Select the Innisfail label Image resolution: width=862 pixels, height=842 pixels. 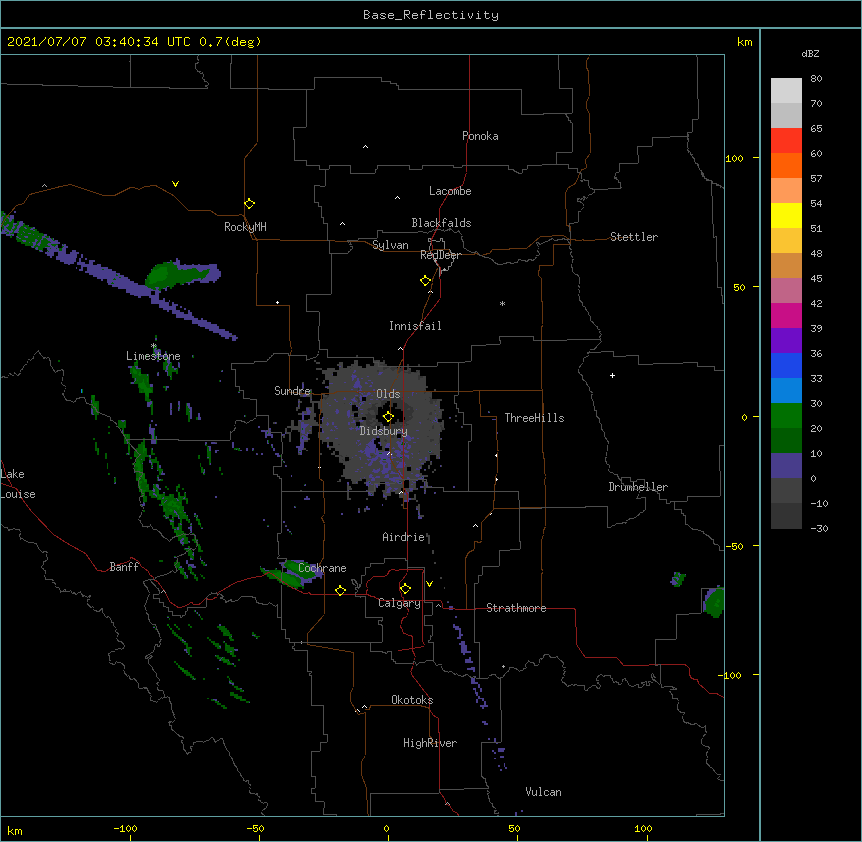click(x=415, y=326)
